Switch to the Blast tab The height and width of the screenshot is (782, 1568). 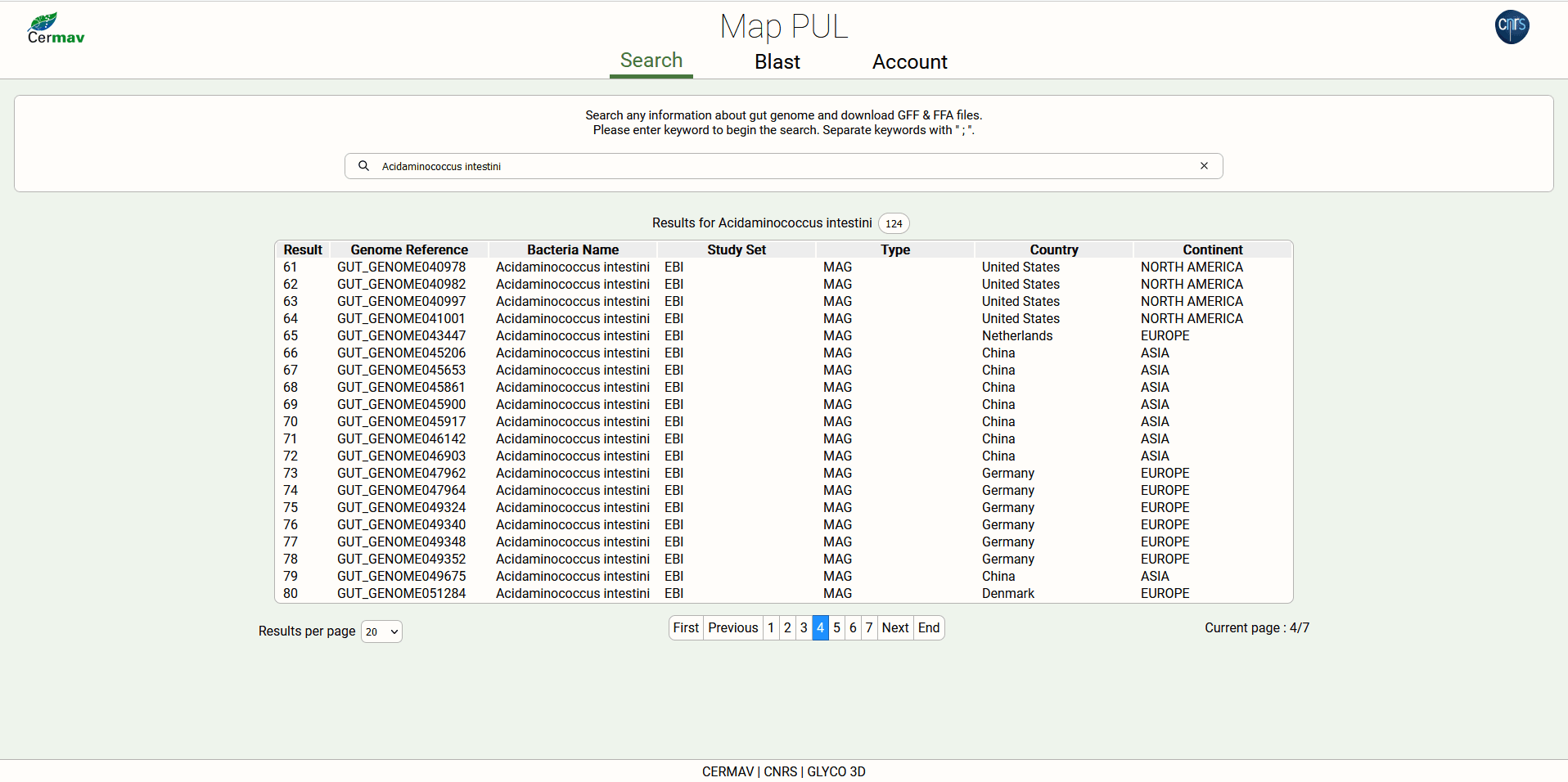point(777,62)
